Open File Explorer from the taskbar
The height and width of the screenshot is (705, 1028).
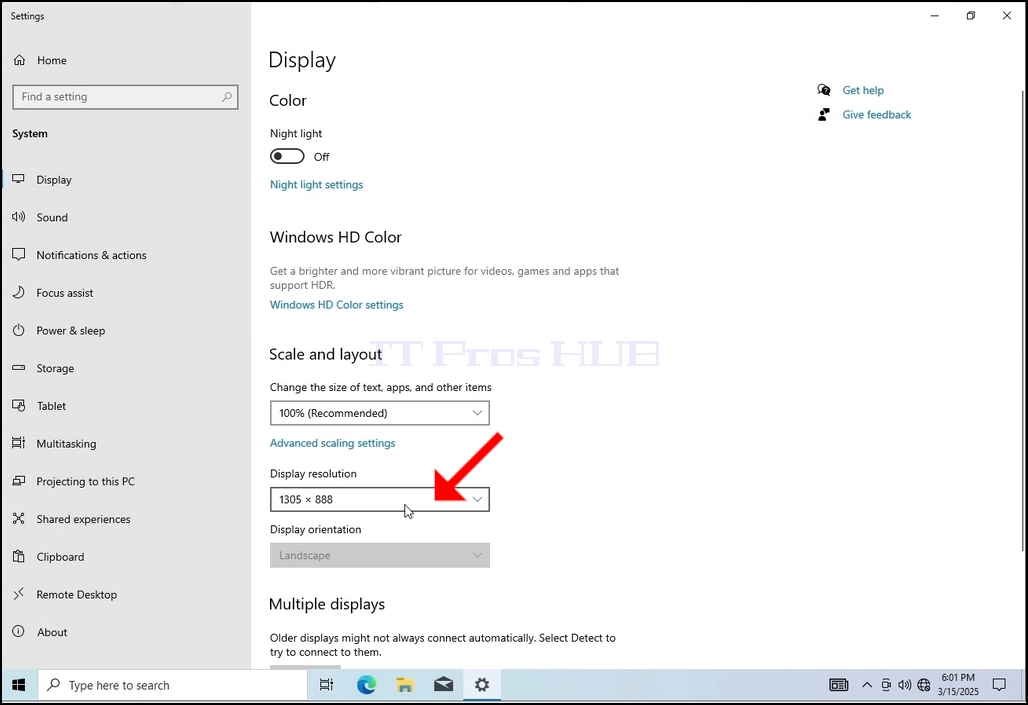pos(405,685)
